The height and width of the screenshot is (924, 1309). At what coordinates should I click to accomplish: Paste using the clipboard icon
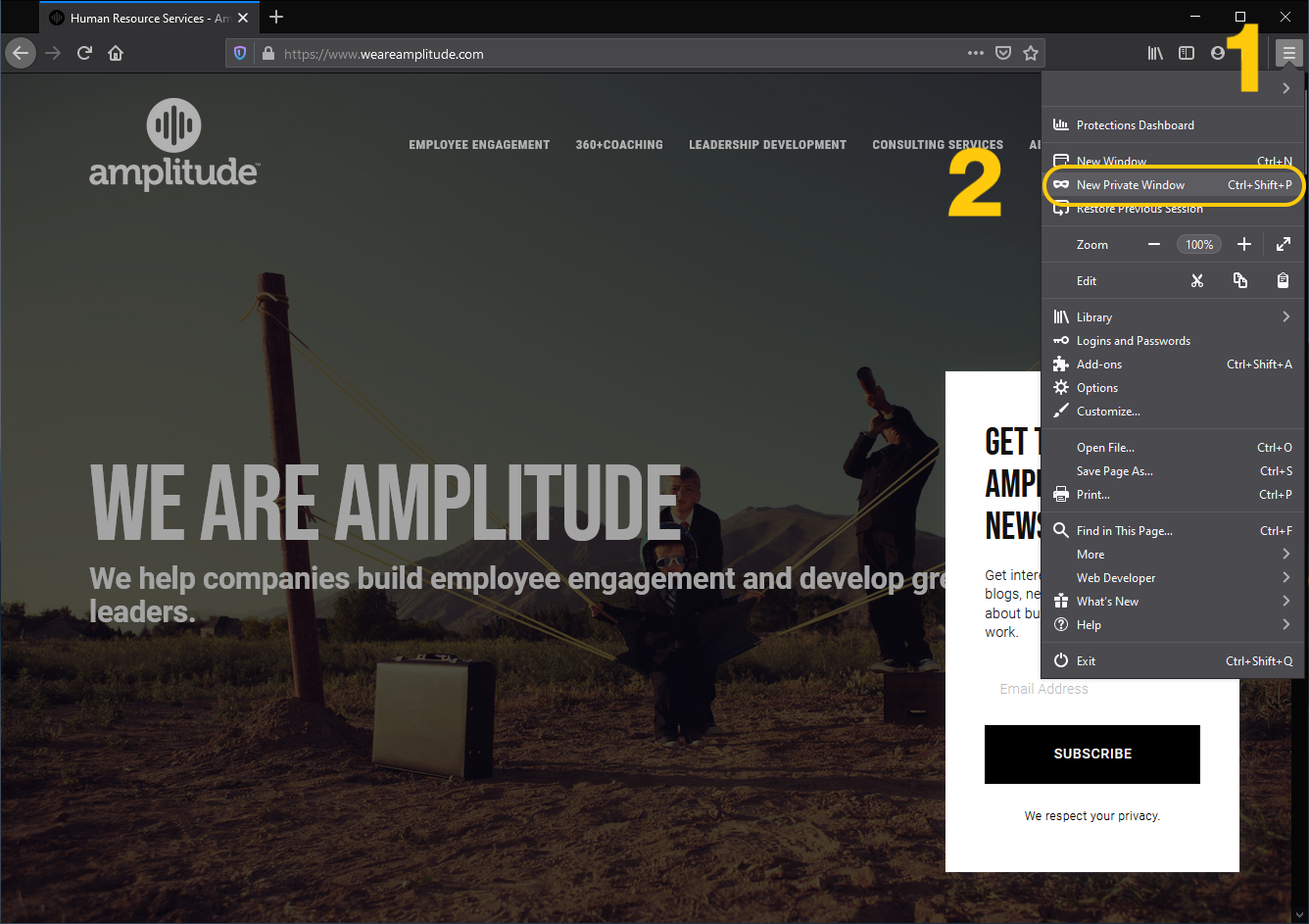click(1283, 280)
